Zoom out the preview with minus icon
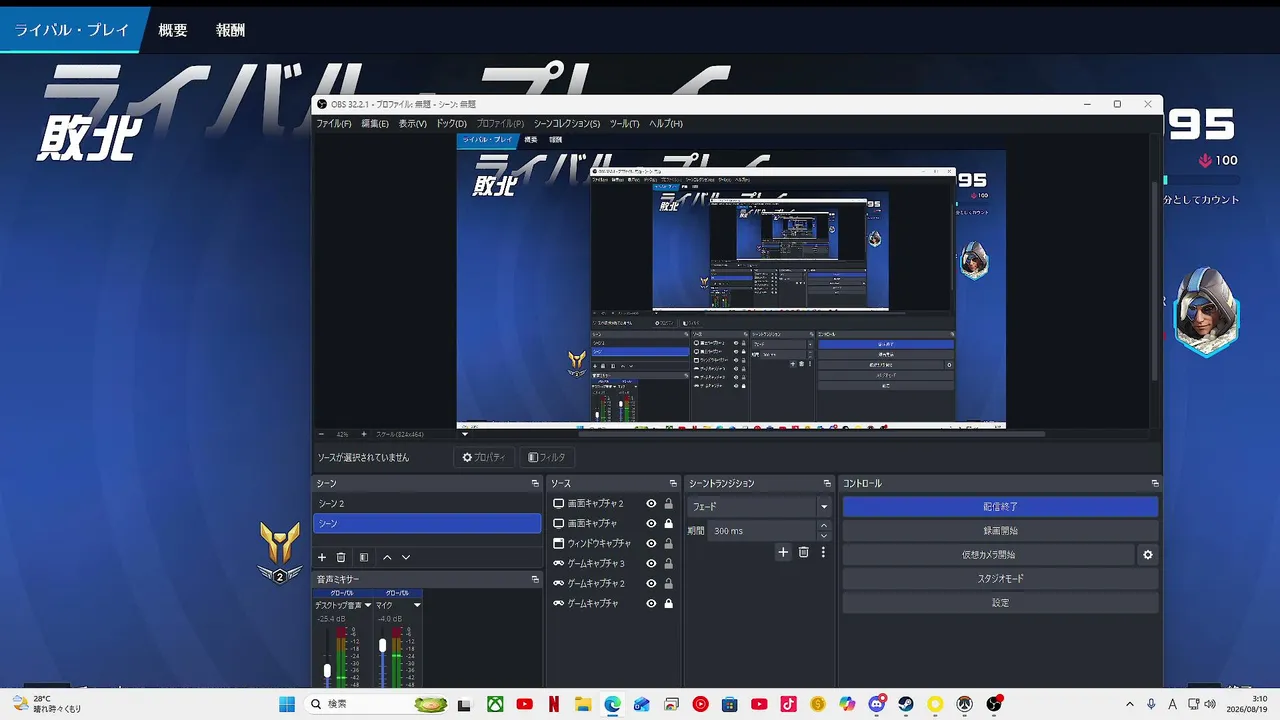This screenshot has width=1280, height=720. coord(321,435)
